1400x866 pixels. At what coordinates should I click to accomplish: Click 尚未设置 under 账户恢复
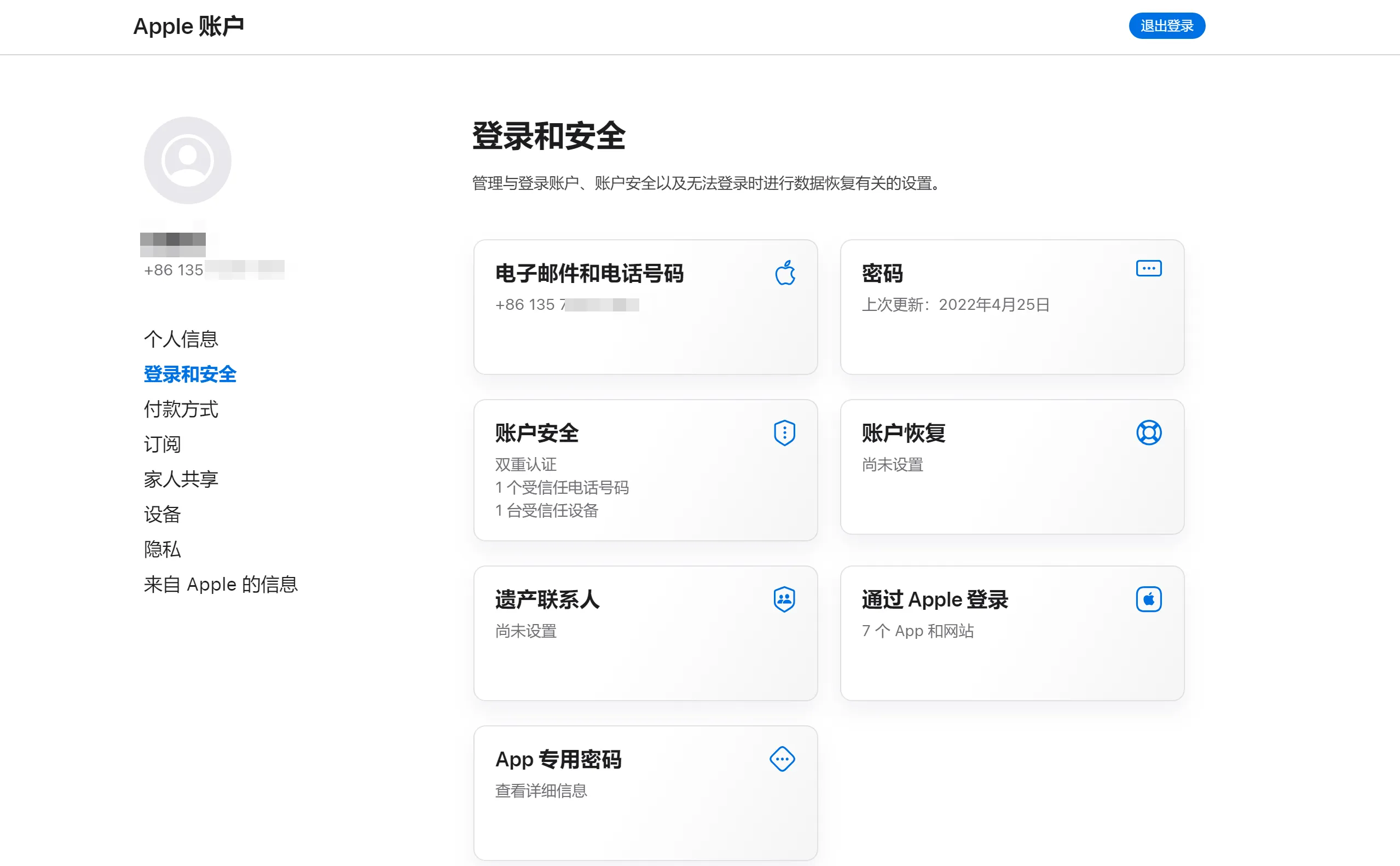point(893,465)
